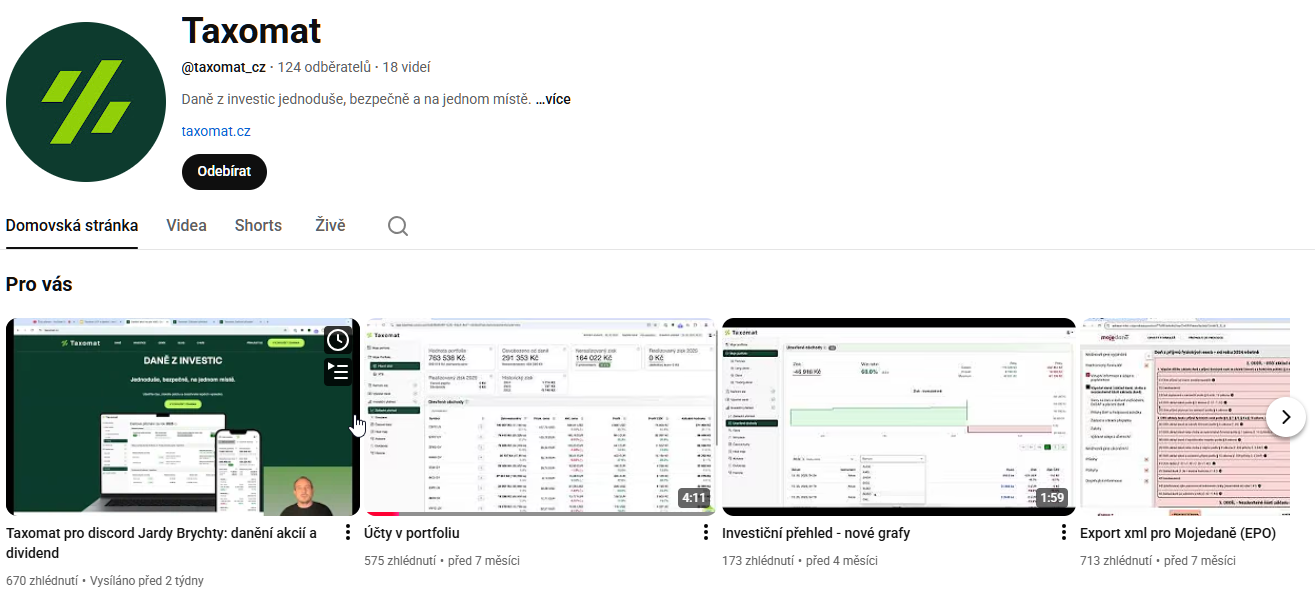This screenshot has height=603, width=1315.
Task: Play the Účty v portfoliu video thumbnail
Action: [540, 416]
